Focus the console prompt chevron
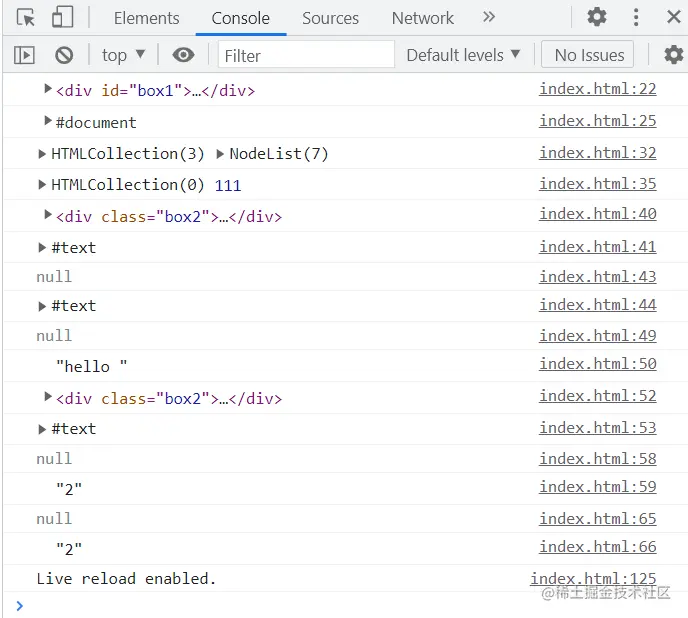 (x=19, y=606)
